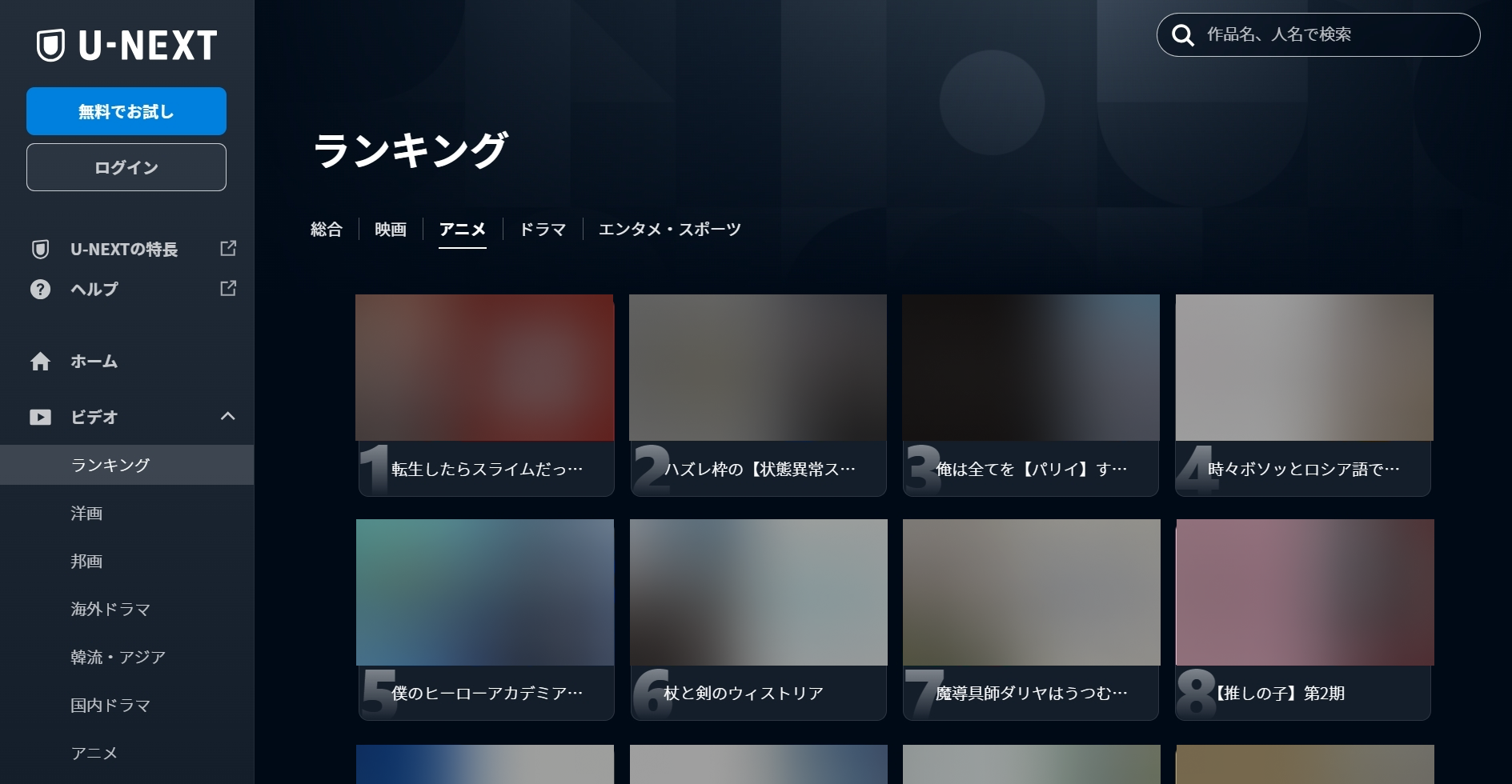Click the video play icon

[x=40, y=417]
